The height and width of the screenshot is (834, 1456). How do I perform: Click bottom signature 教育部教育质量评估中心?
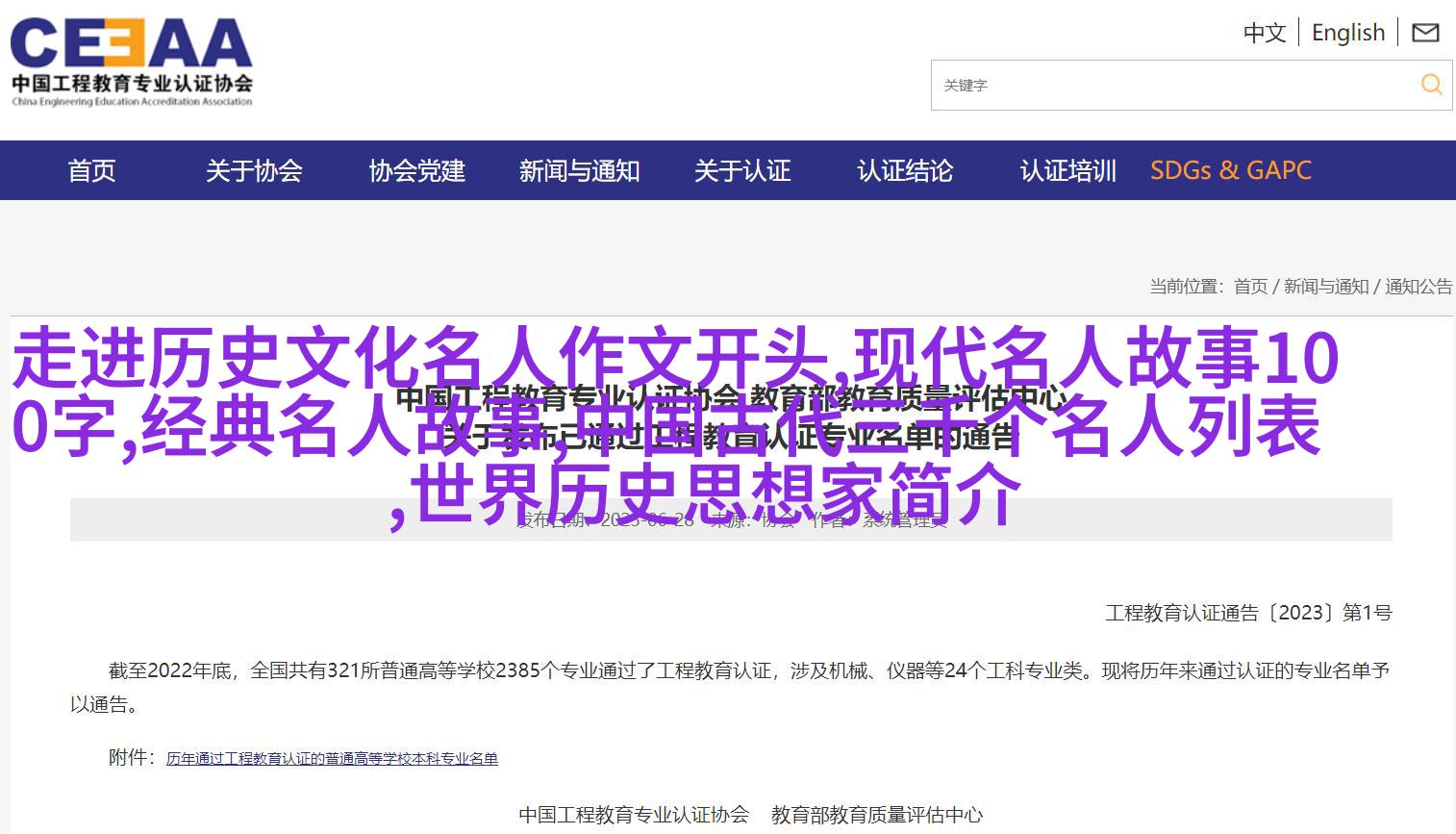point(877,815)
